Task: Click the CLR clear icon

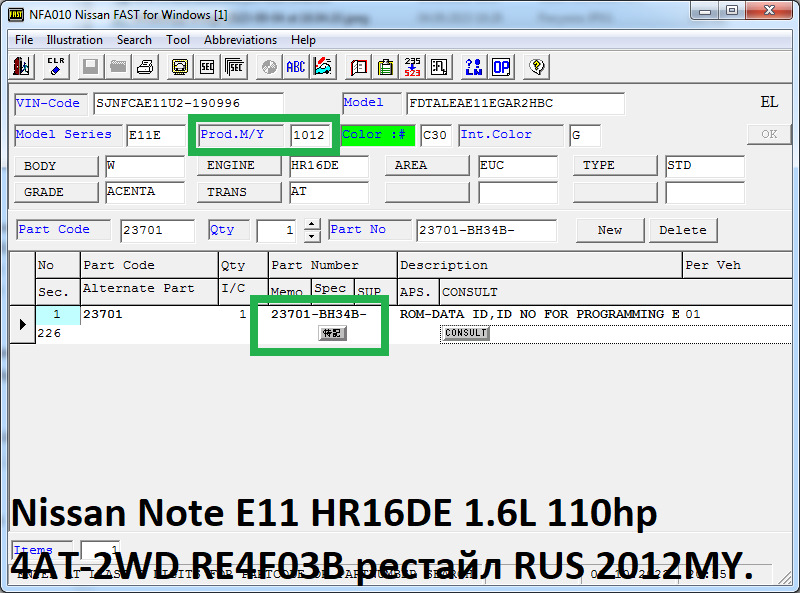Action: [x=55, y=67]
